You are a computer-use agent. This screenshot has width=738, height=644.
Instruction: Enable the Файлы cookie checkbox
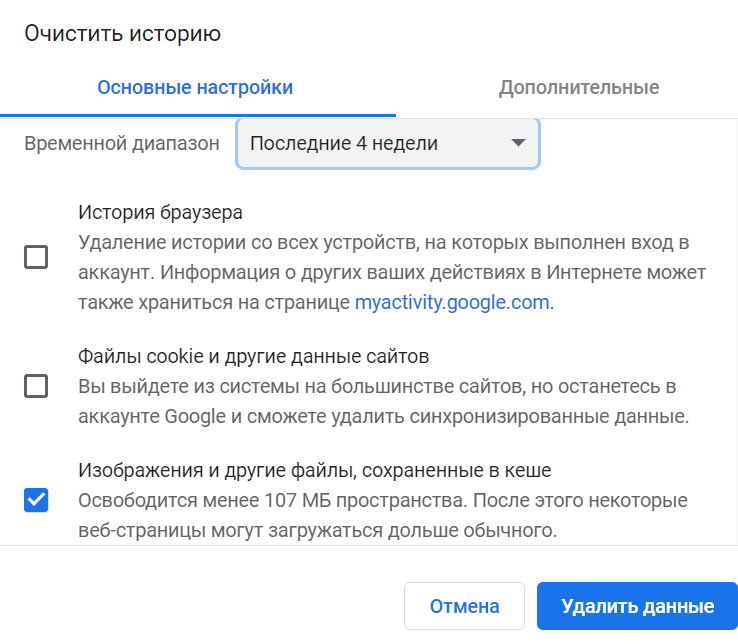(36, 386)
